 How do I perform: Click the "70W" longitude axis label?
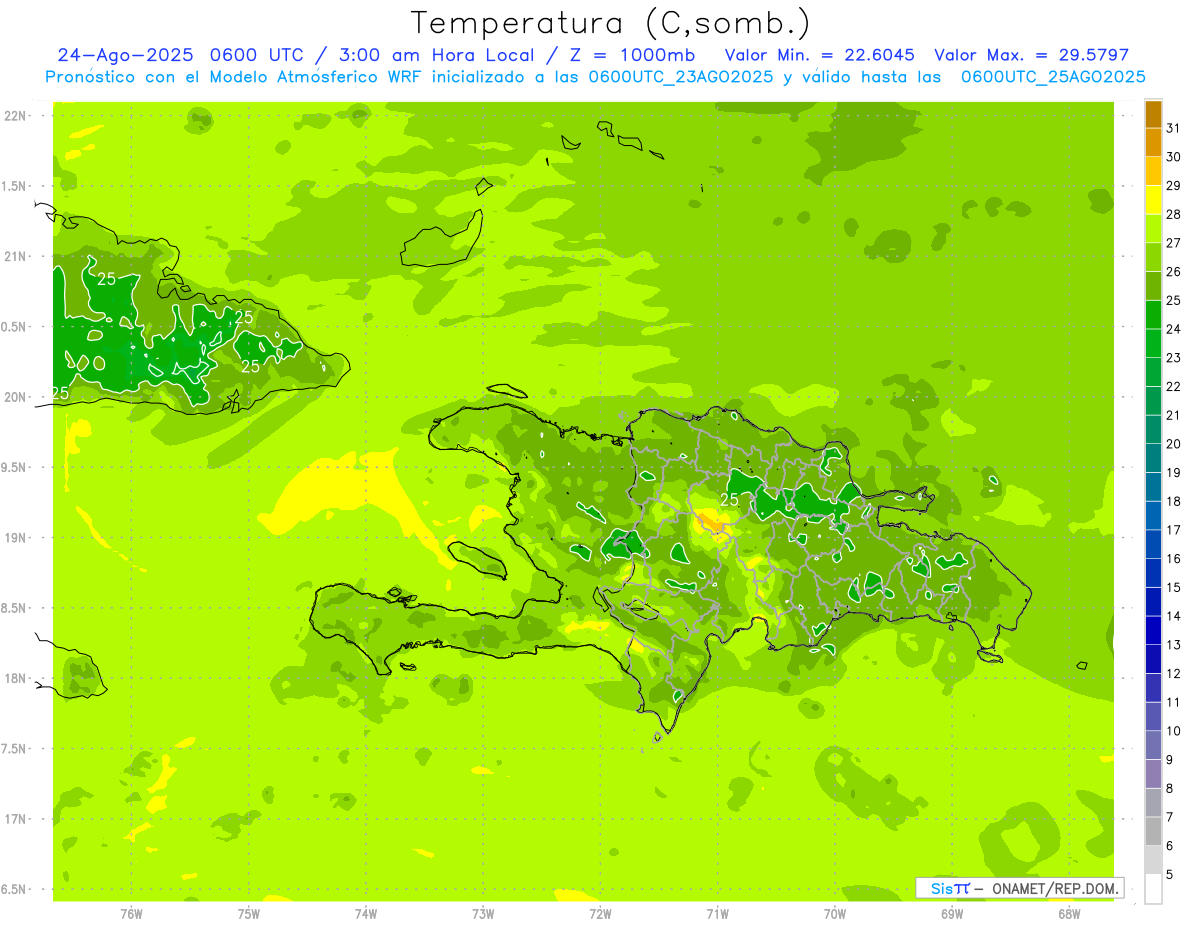pos(835,913)
